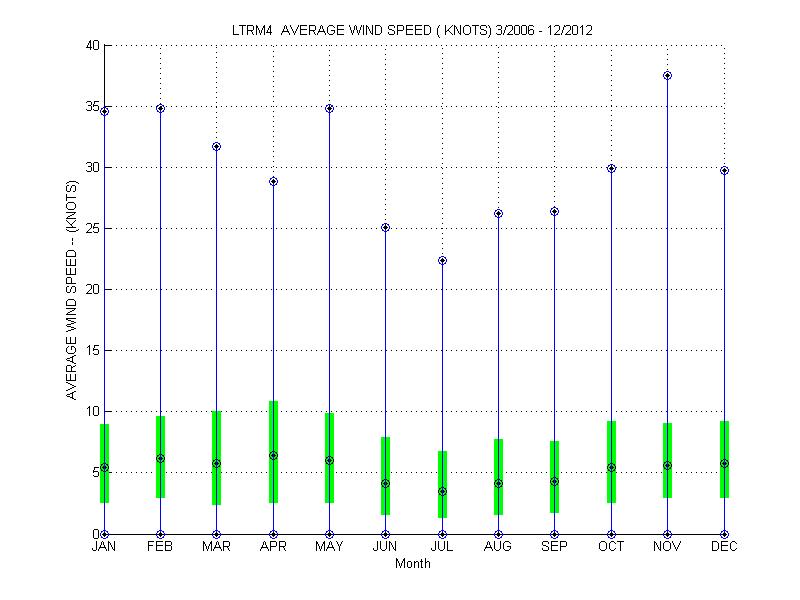Image resolution: width=800 pixels, height=600 pixels.
Task: Click the APR minimum marker at zero
Action: 273,534
